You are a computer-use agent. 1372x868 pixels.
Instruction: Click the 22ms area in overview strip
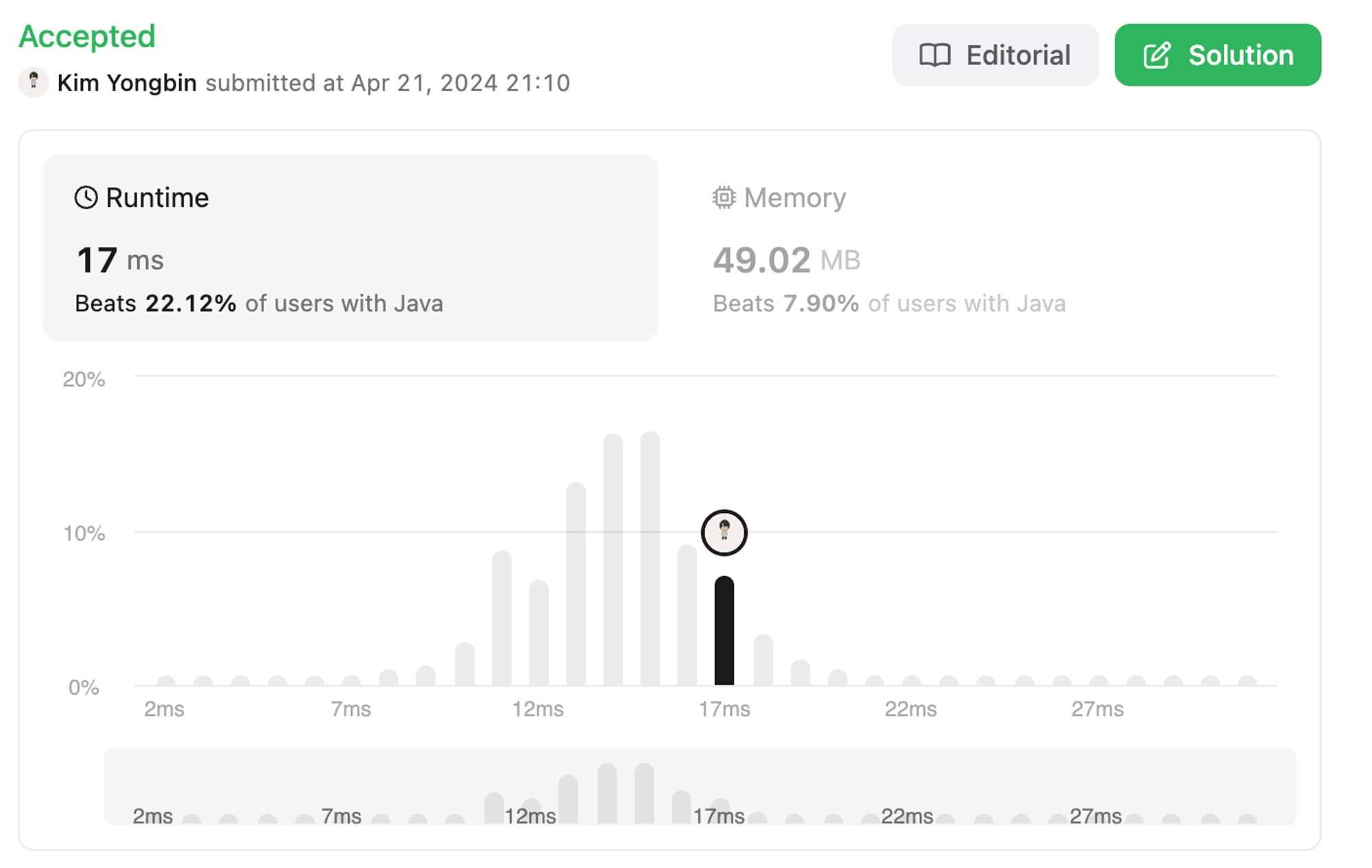(907, 816)
